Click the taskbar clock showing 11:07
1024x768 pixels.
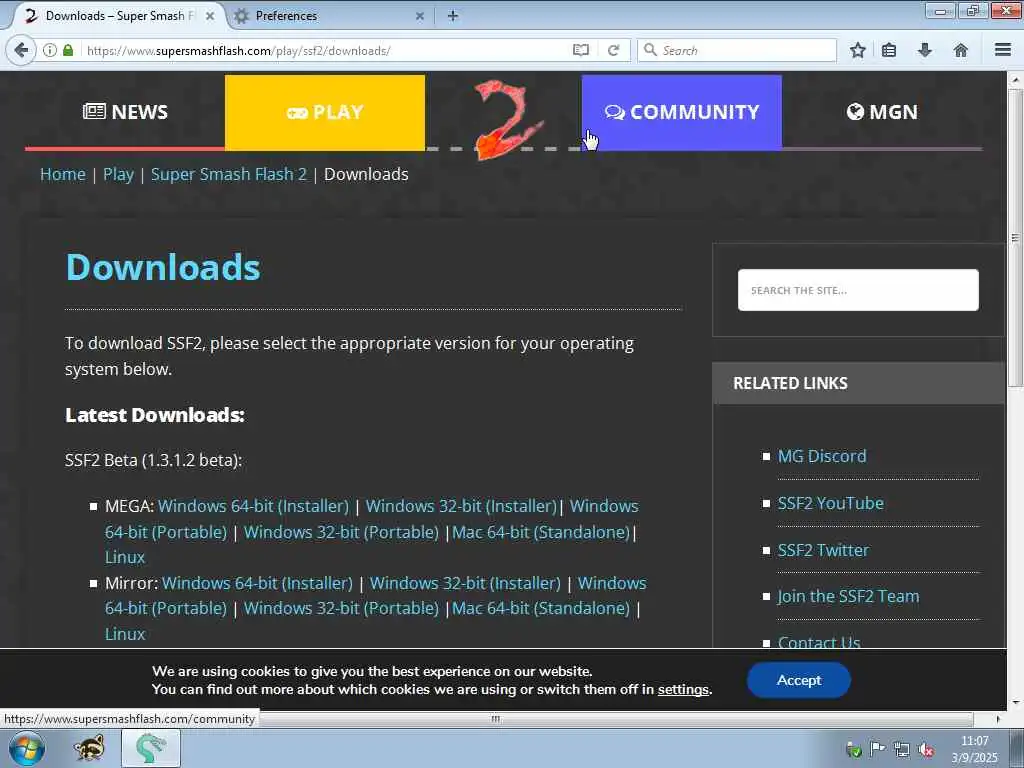pyautogui.click(x=974, y=749)
